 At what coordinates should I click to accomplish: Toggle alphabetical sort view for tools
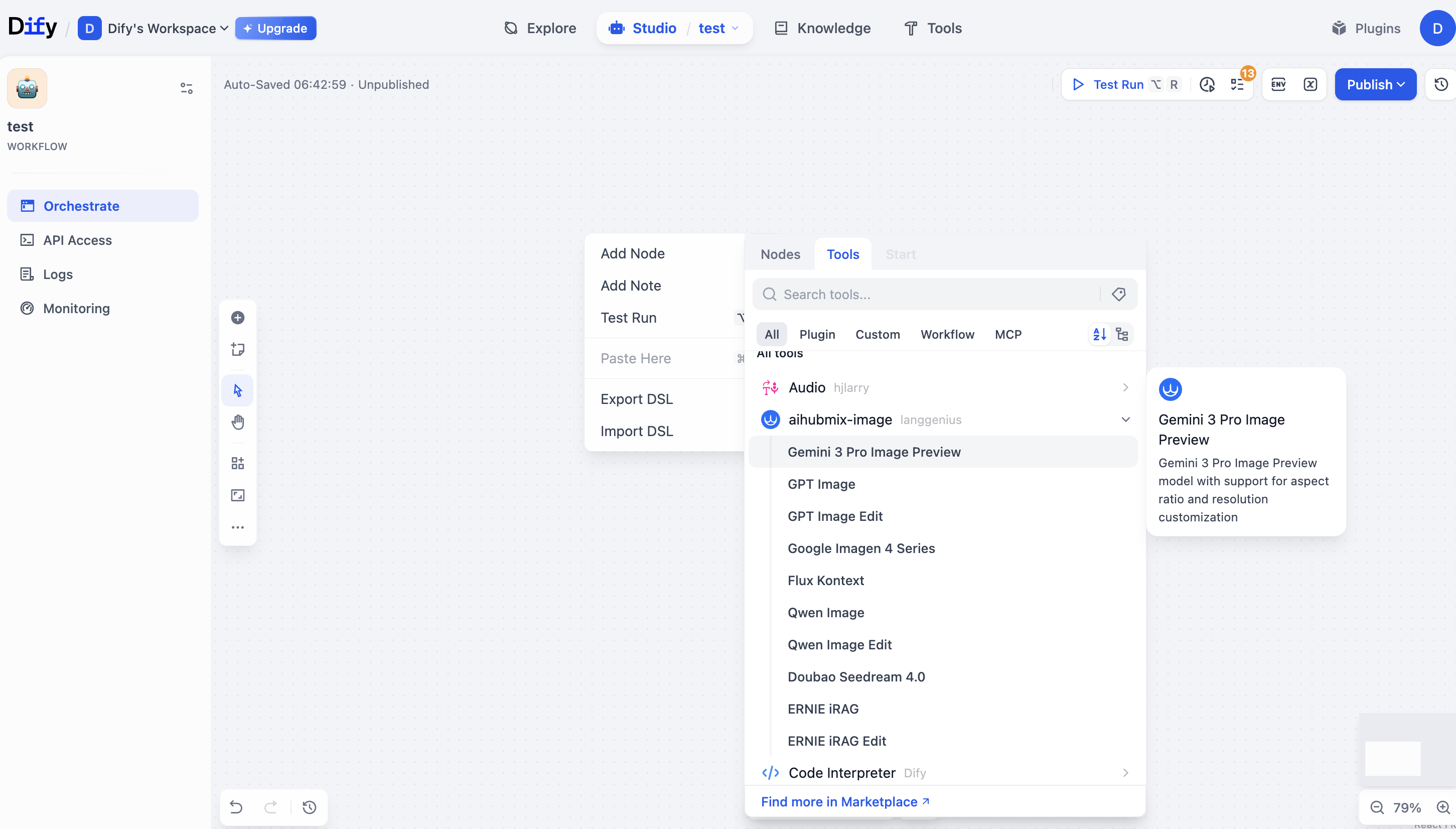[x=1100, y=334]
